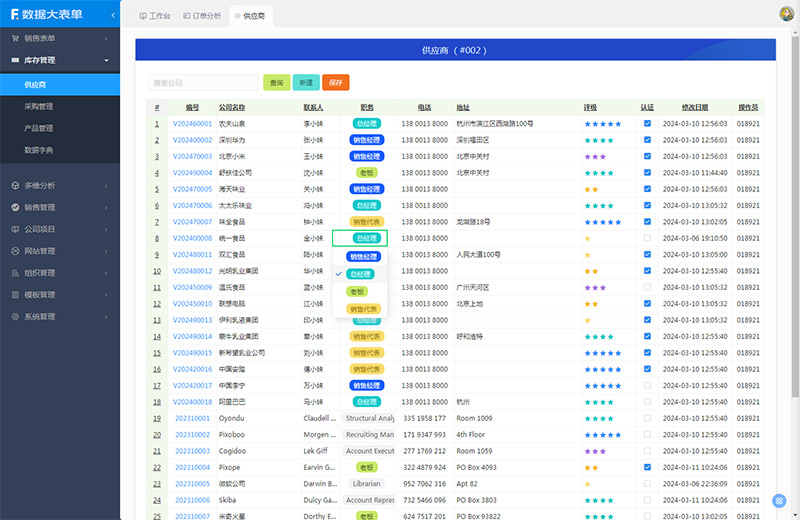Collapse the 库存管理 menu using its caret
This screenshot has width=800, height=520.
point(106,60)
